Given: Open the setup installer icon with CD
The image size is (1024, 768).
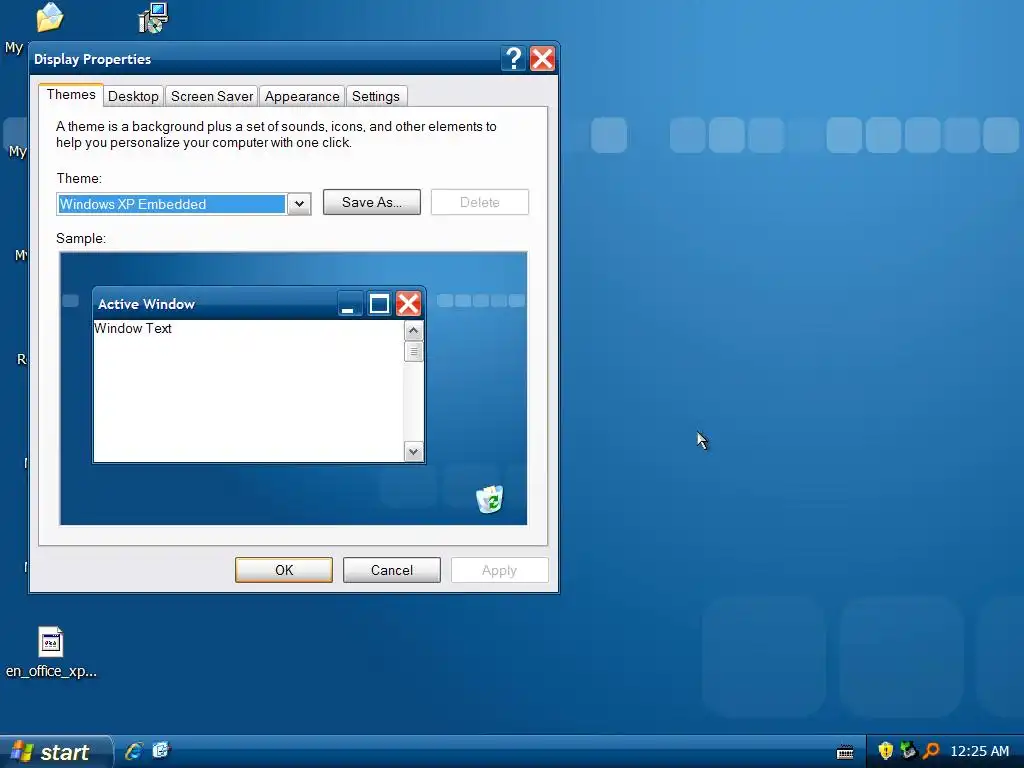Looking at the screenshot, I should pyautogui.click(x=153, y=18).
